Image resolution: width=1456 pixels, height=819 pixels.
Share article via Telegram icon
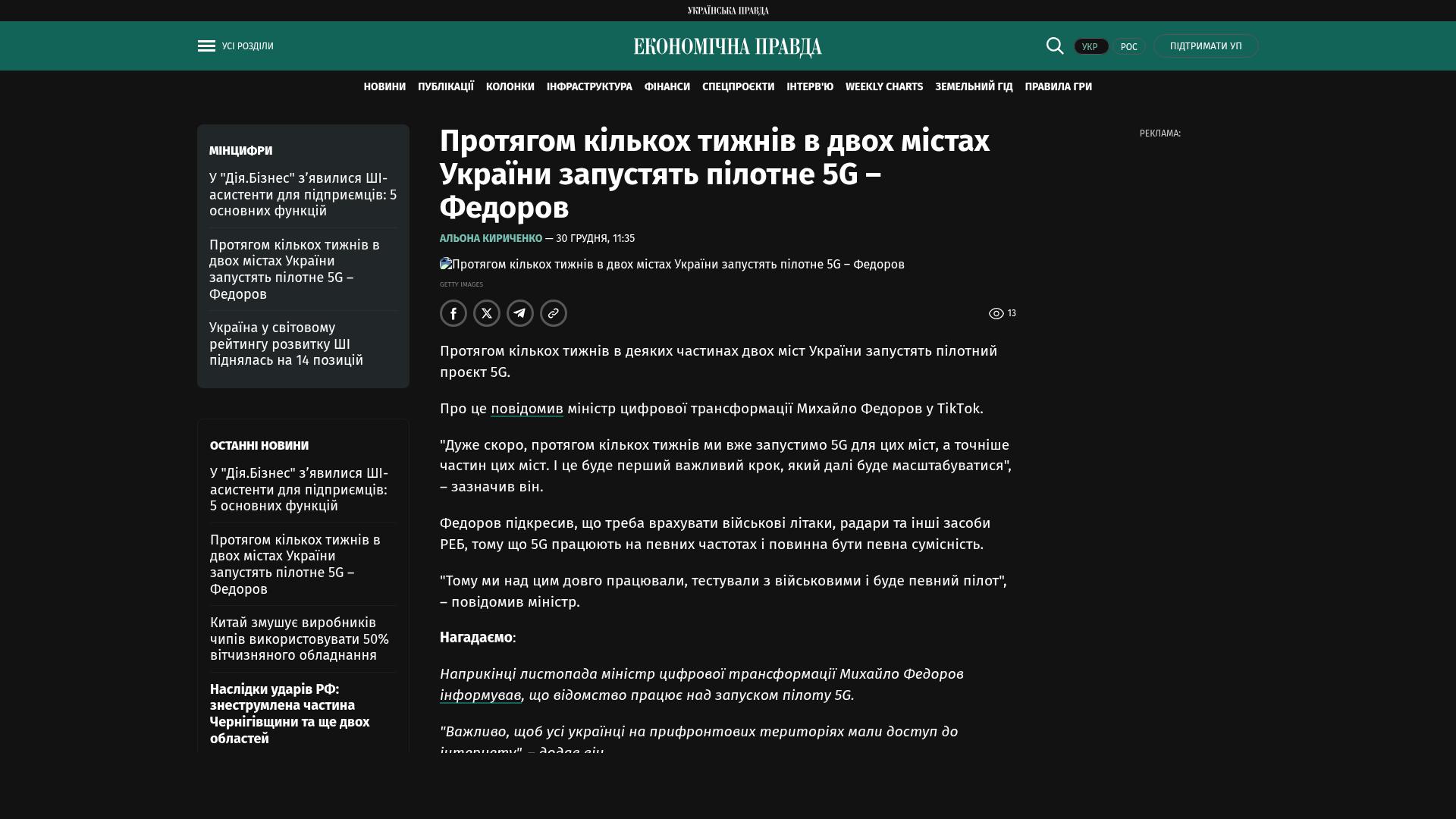coord(520,313)
